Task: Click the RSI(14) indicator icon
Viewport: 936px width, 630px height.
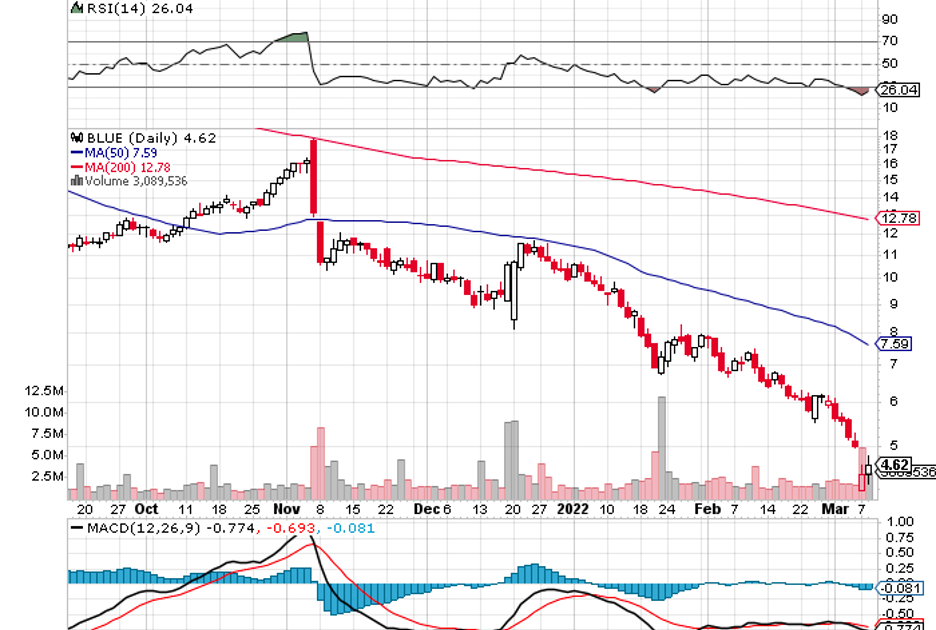Action: 75,7
